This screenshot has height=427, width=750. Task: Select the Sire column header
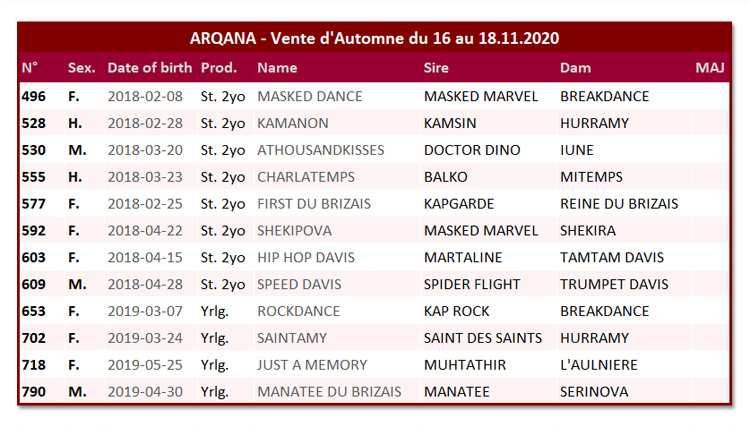click(x=436, y=68)
